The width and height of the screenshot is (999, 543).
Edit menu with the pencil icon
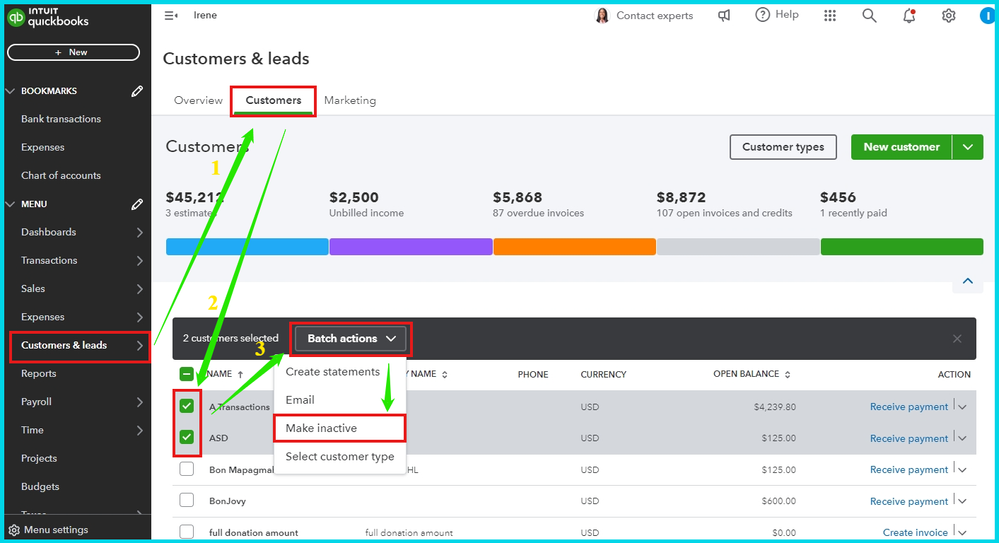pyautogui.click(x=137, y=204)
